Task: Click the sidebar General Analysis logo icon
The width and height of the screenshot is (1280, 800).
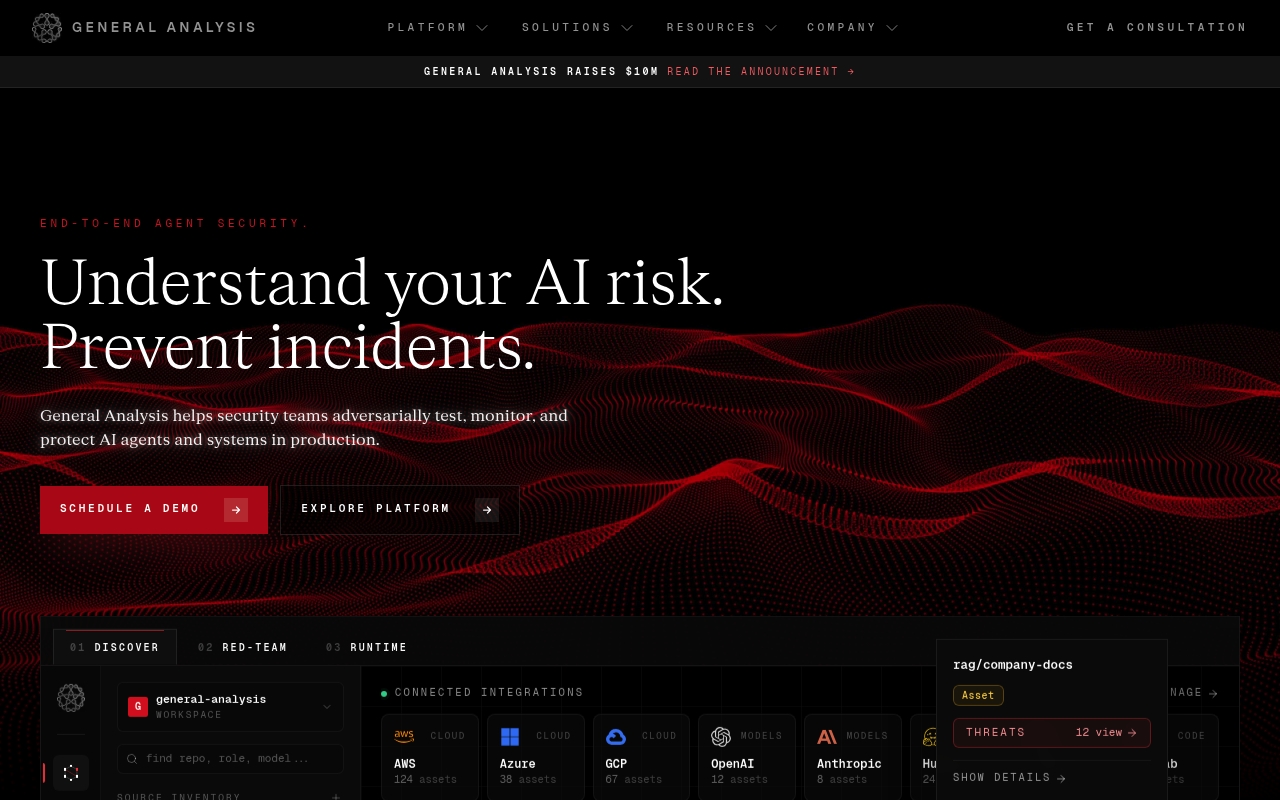Action: tap(71, 698)
